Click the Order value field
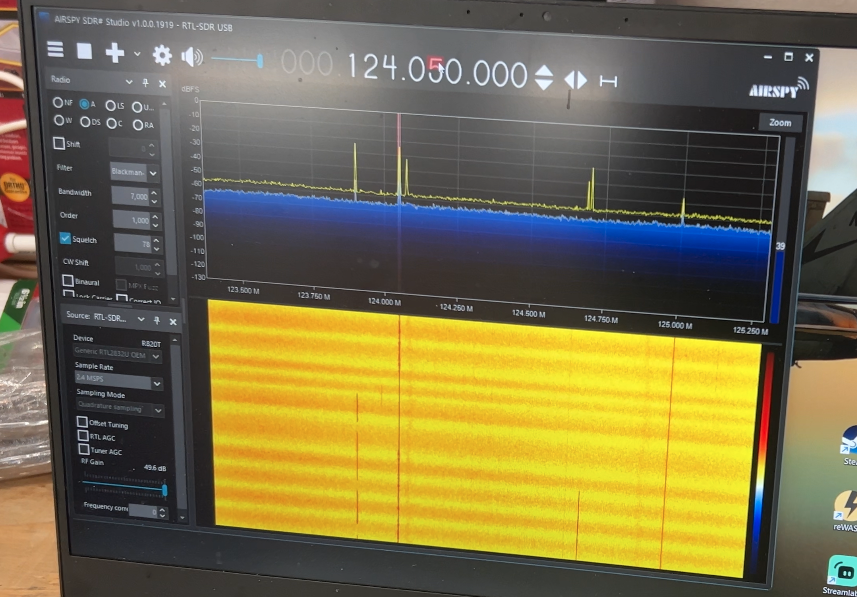 [x=131, y=219]
